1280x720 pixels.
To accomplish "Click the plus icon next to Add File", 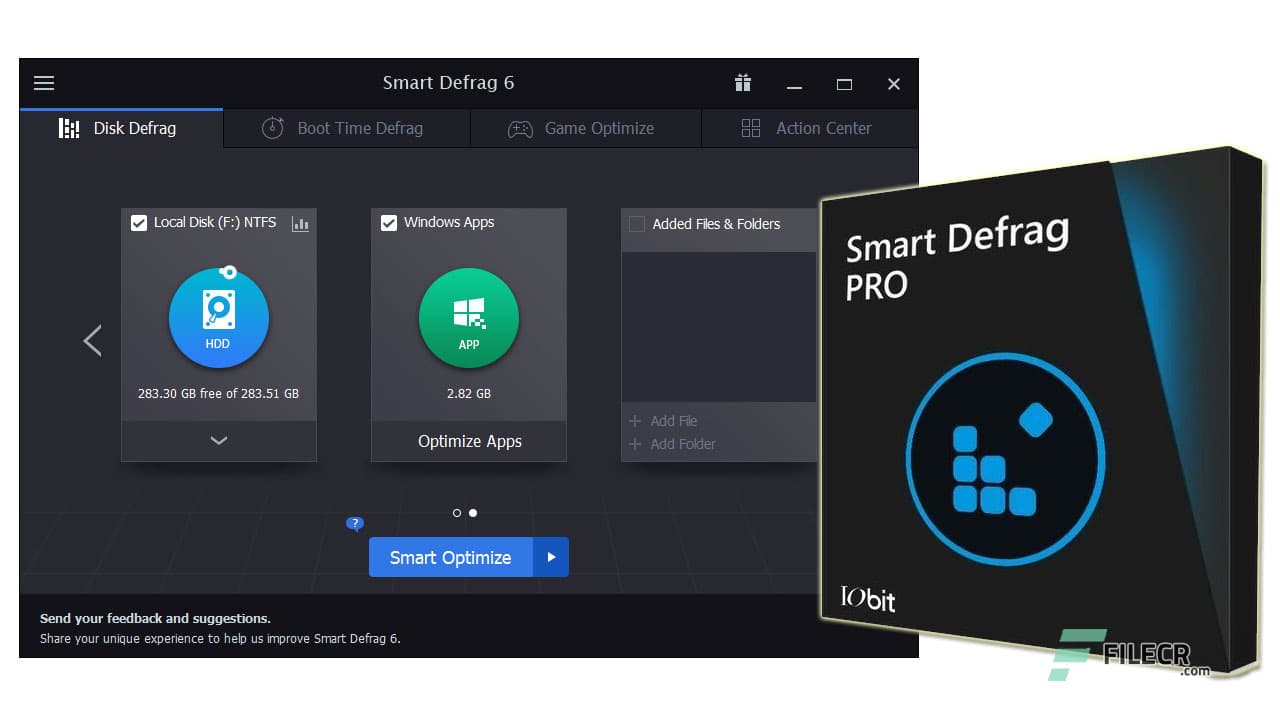I will [x=637, y=421].
